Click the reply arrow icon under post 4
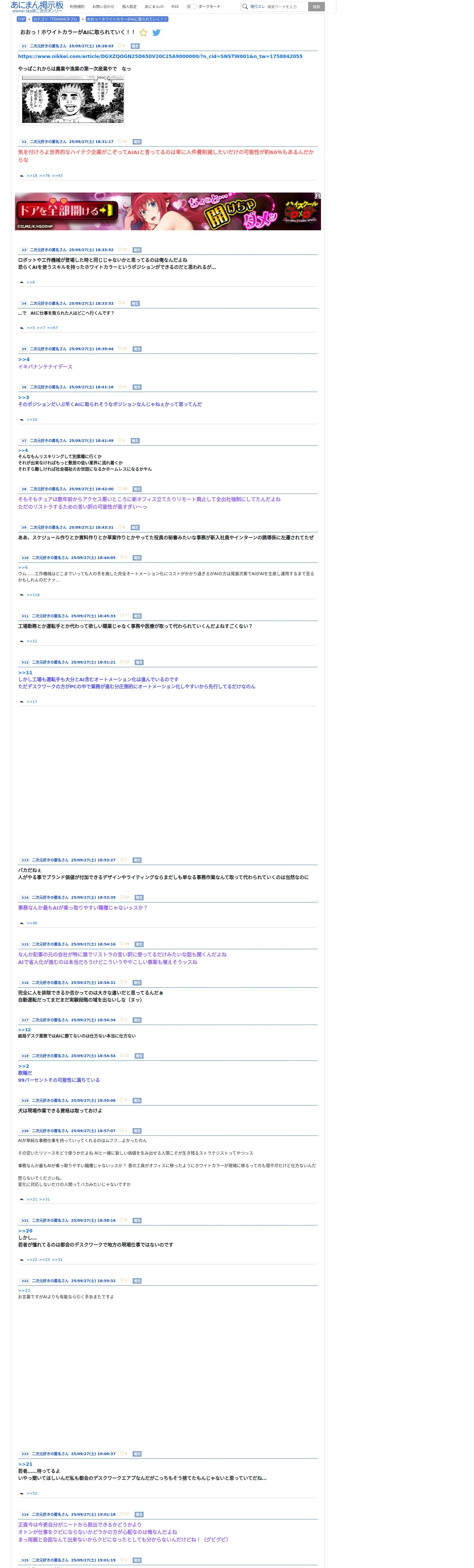The height and width of the screenshot is (1568, 474). pyautogui.click(x=21, y=328)
